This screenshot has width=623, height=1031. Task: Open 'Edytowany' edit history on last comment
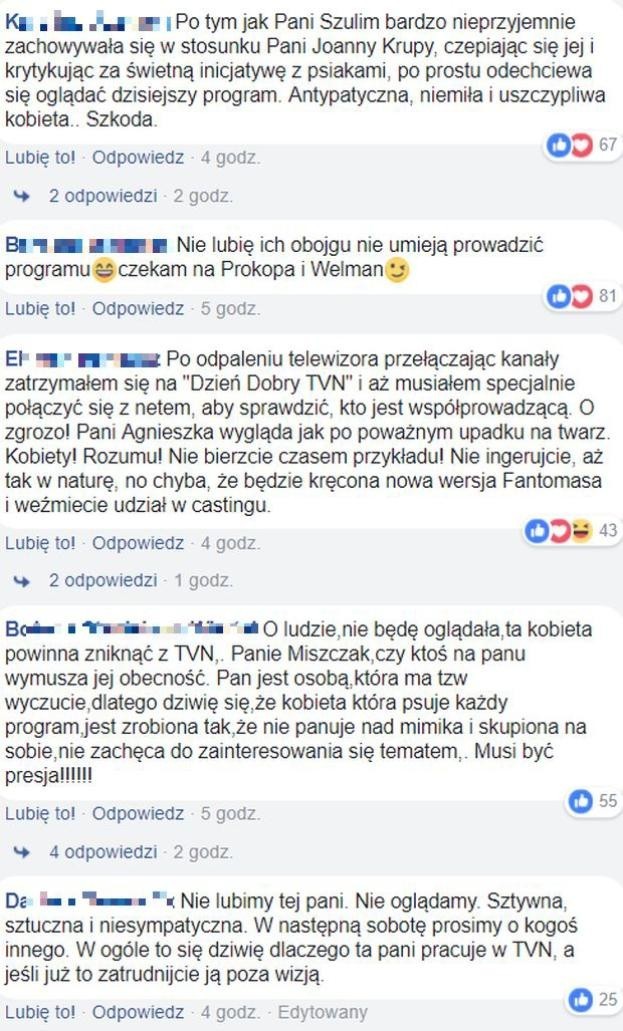tap(322, 1012)
